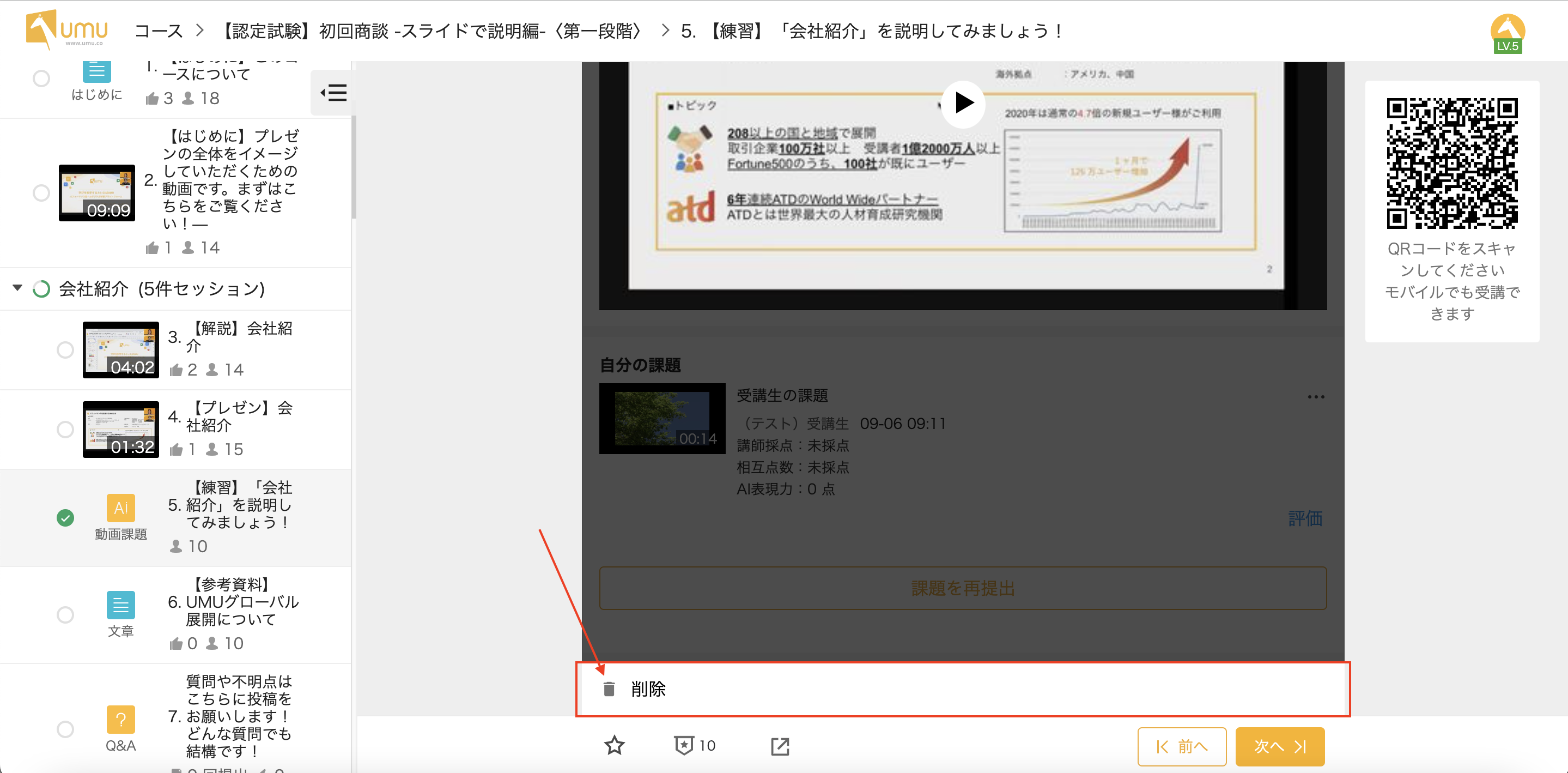This screenshot has height=773, width=1568.
Task: Collapse the sidebar with the list toggle icon
Action: tap(333, 93)
